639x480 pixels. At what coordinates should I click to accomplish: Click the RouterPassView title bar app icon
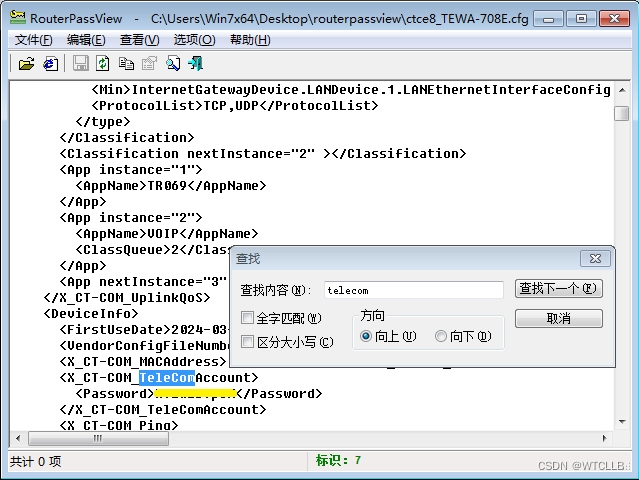click(x=18, y=18)
